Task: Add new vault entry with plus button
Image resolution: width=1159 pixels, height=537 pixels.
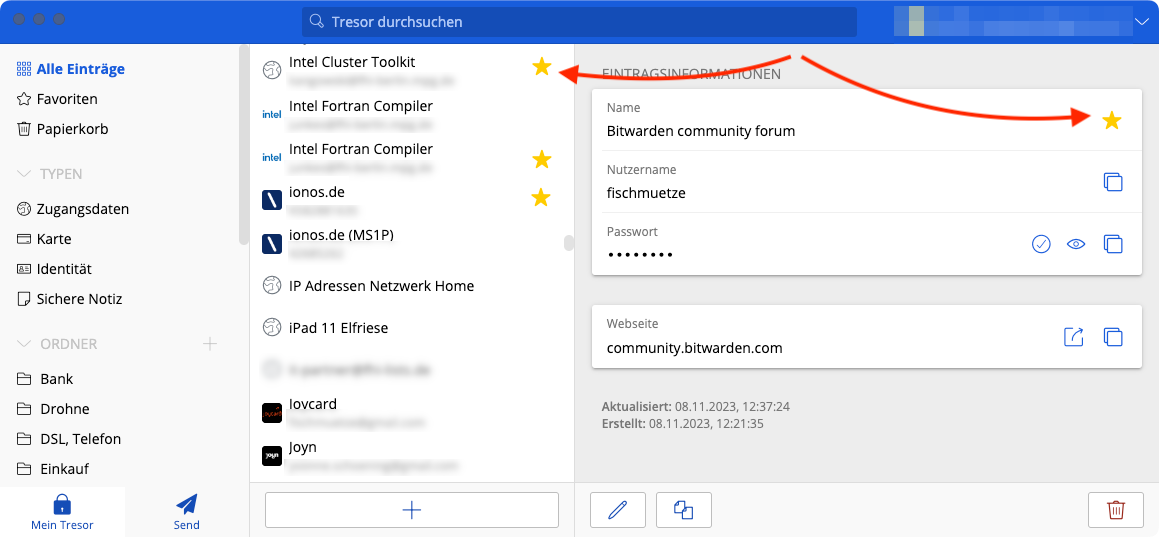Action: tap(412, 510)
